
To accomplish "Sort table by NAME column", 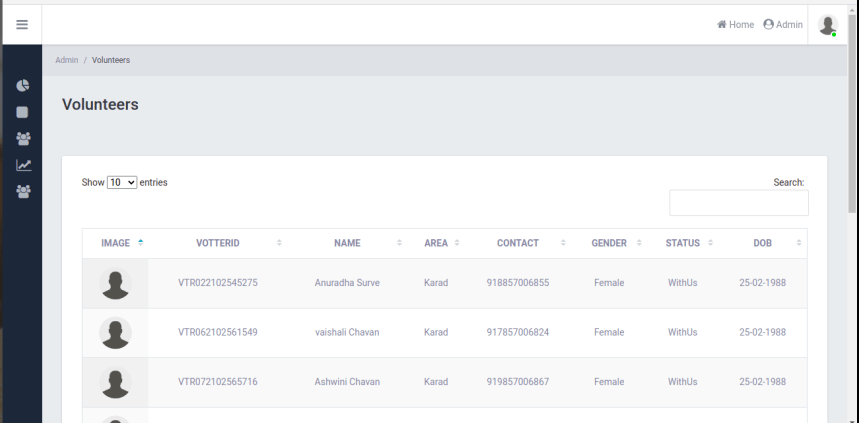I will [x=347, y=243].
